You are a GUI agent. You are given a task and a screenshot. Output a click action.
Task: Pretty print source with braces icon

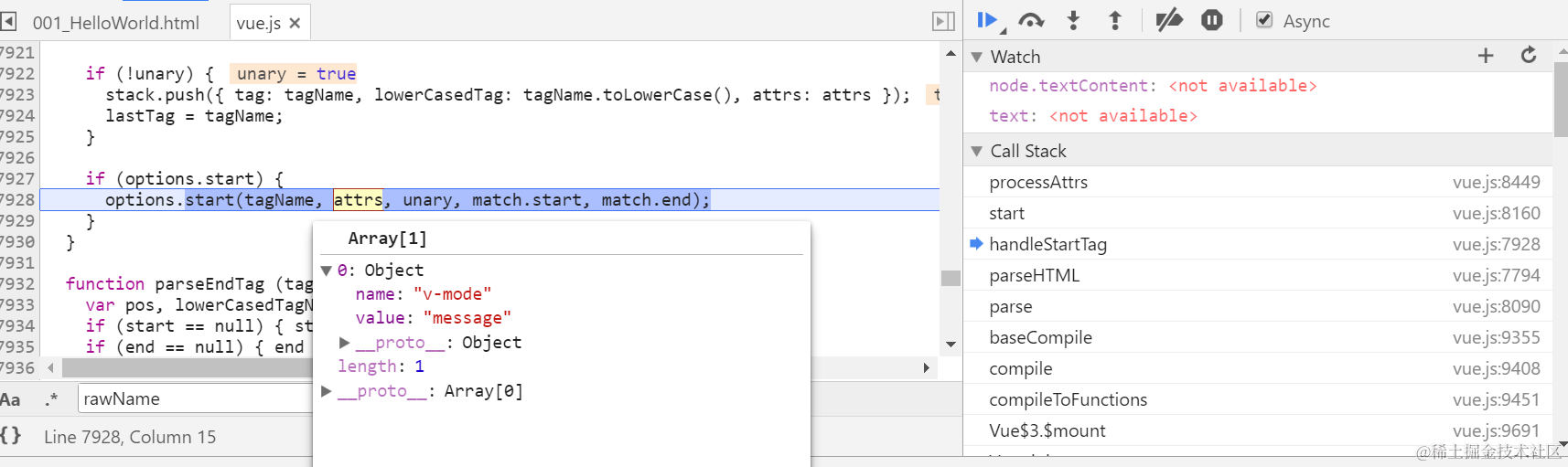click(10, 436)
